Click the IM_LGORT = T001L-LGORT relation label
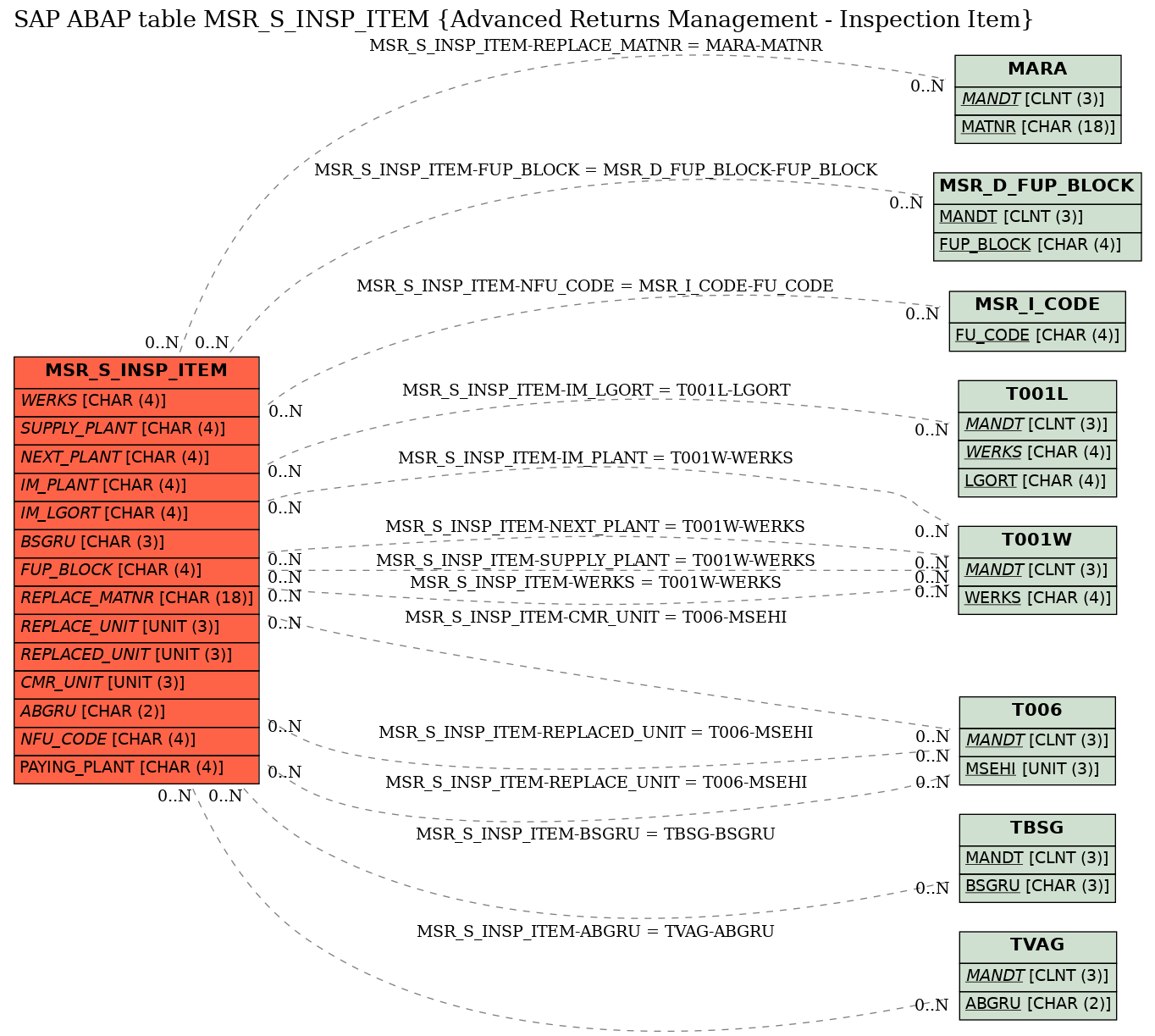 596,391
